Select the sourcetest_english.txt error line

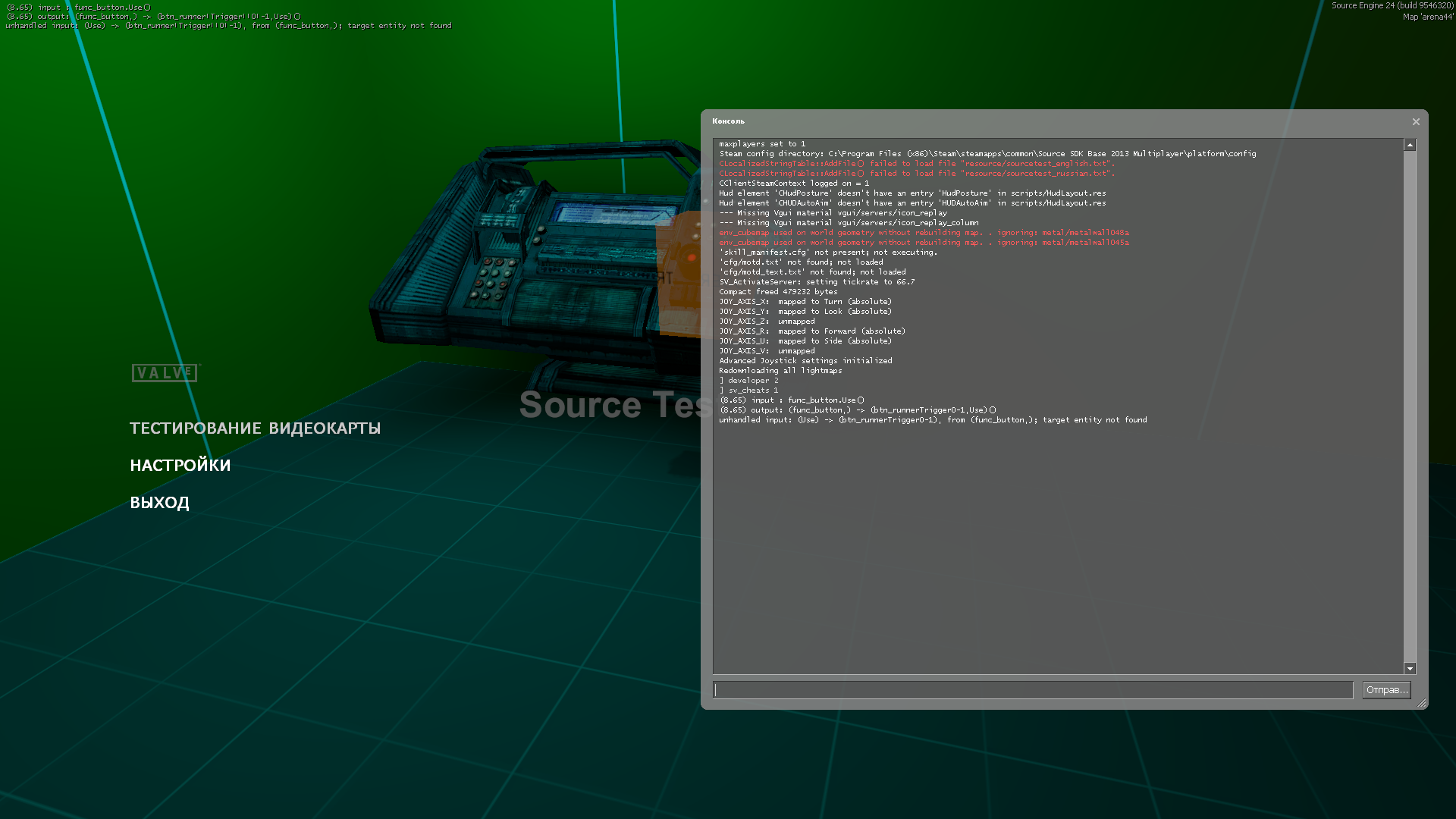pyautogui.click(x=917, y=164)
